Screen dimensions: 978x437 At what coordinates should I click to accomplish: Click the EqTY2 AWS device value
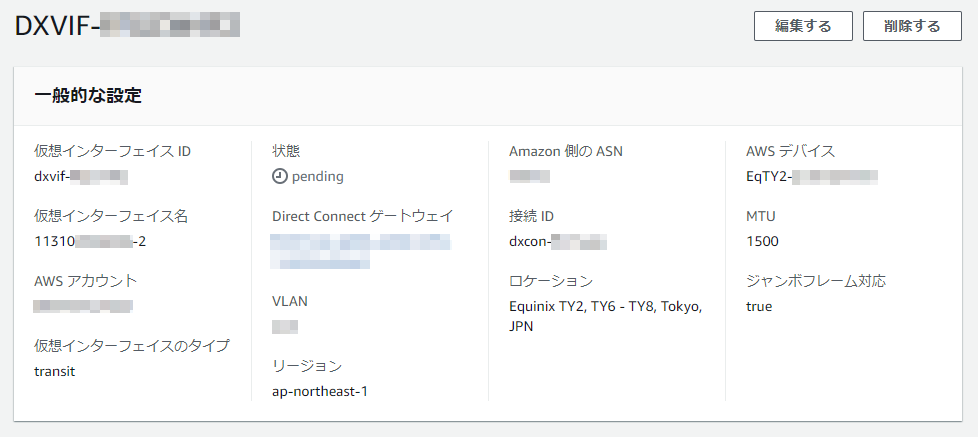point(812,177)
